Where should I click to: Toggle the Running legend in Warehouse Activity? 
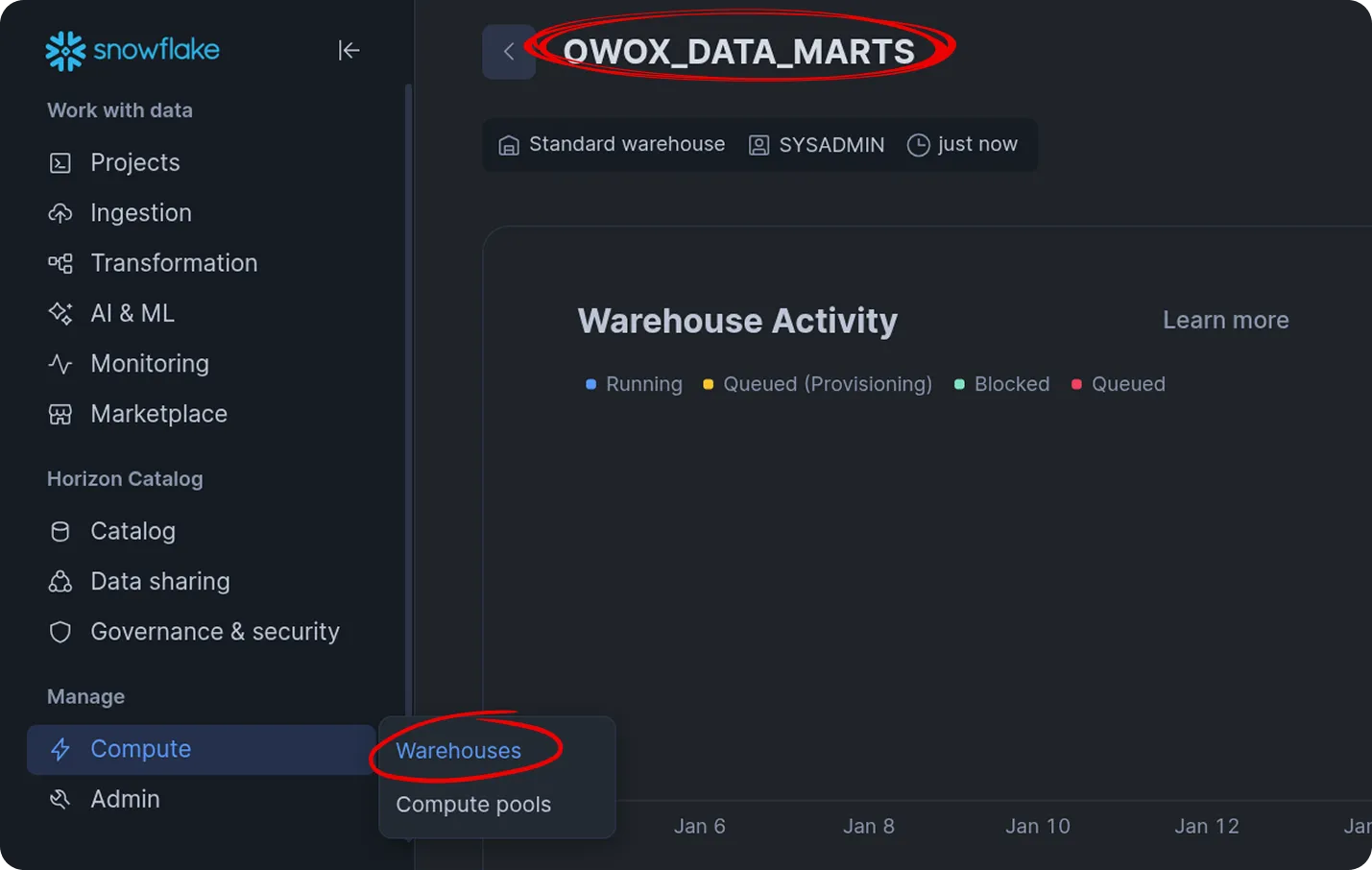coord(634,383)
